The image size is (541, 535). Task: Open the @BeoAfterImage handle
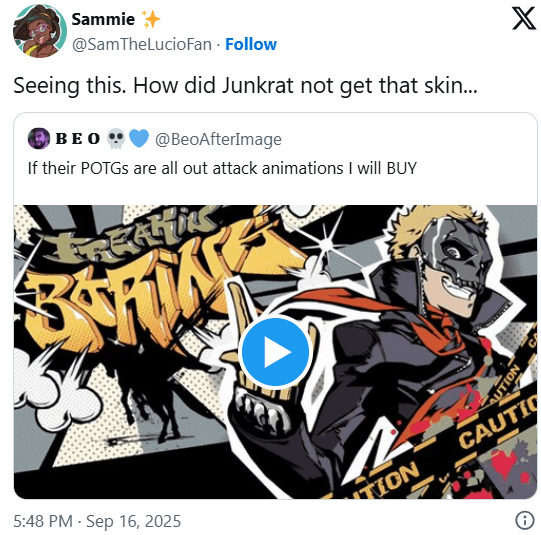coord(218,139)
